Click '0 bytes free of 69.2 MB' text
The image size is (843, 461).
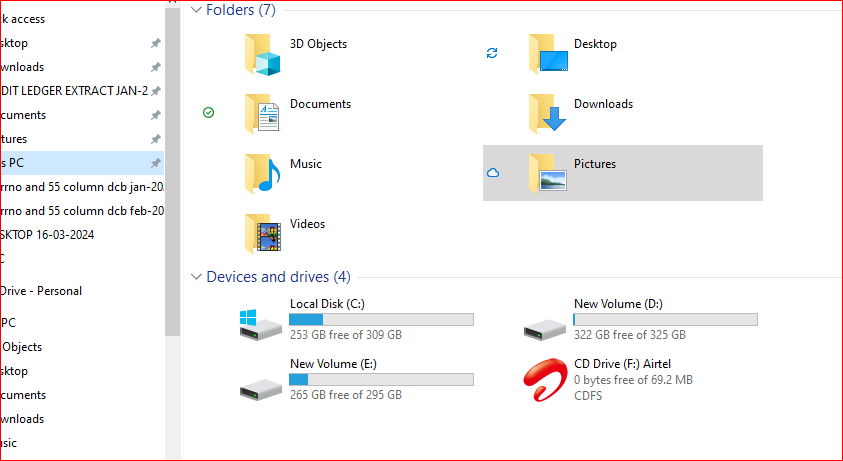tap(633, 380)
